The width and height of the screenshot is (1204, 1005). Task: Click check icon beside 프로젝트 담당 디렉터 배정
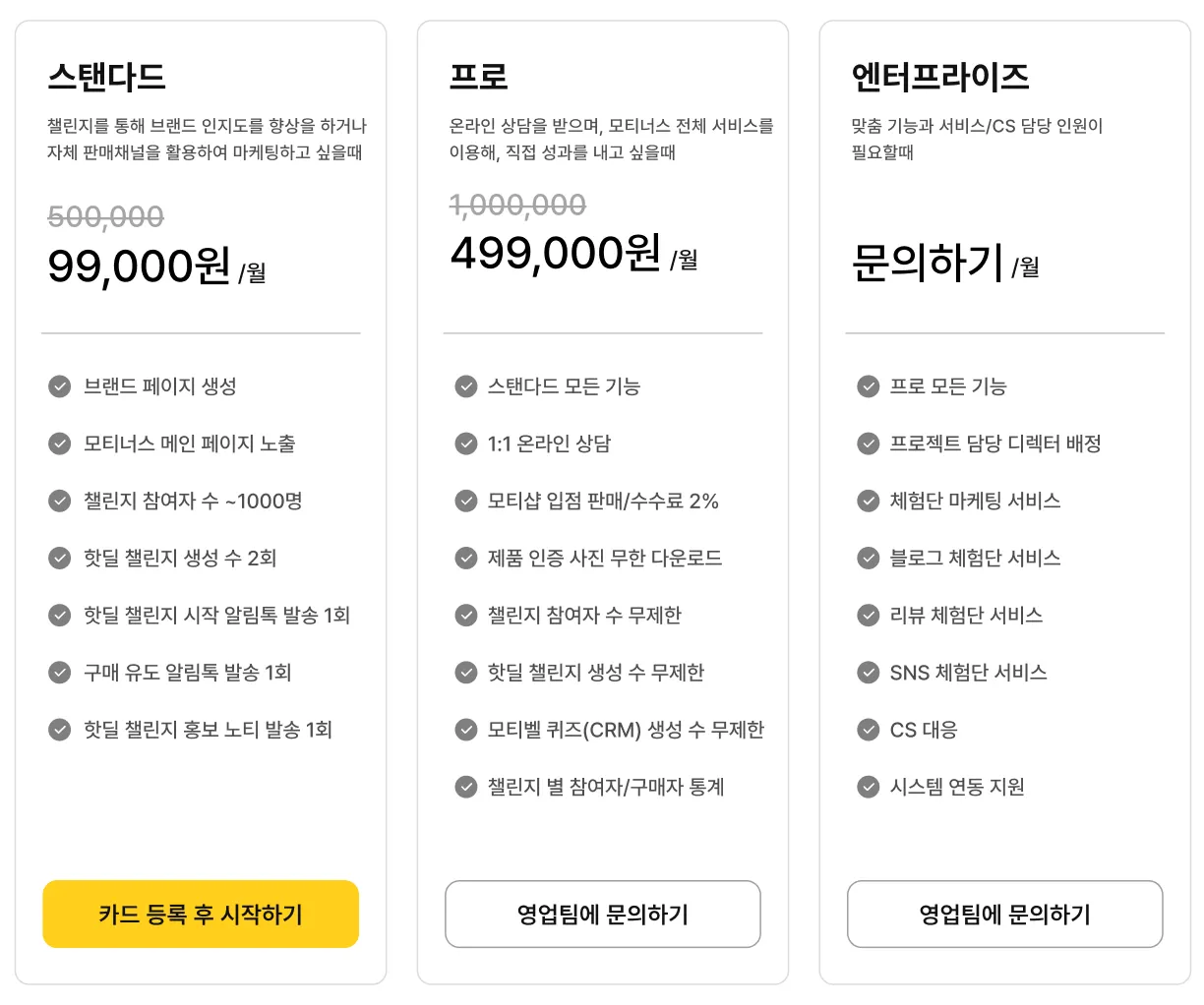[868, 443]
